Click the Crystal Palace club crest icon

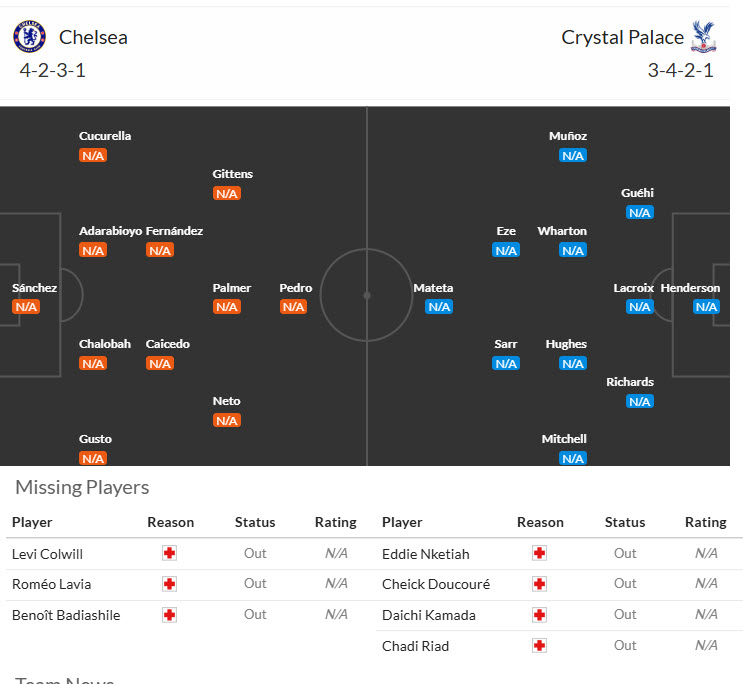point(704,37)
